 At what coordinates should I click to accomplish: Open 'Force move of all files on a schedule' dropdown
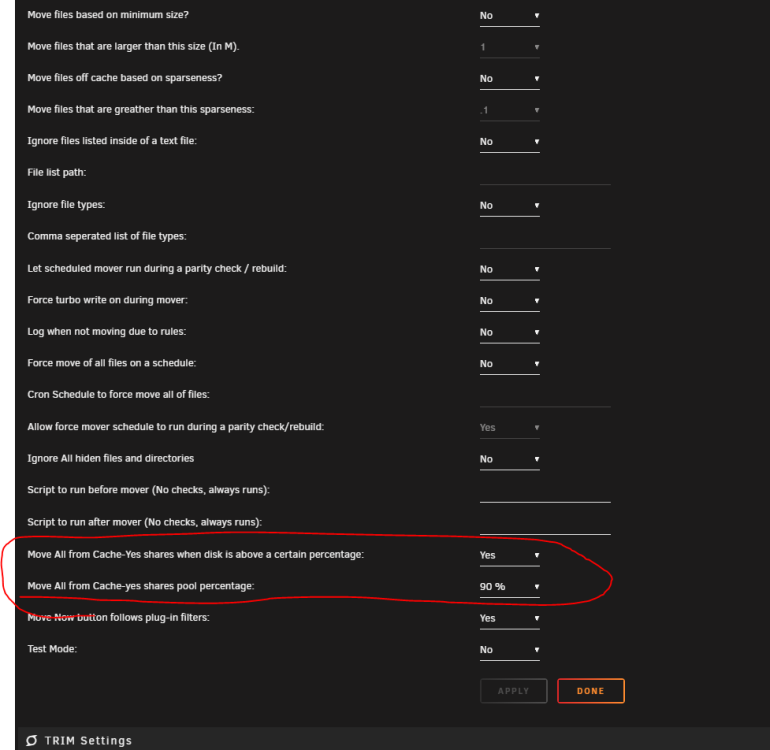coord(509,363)
